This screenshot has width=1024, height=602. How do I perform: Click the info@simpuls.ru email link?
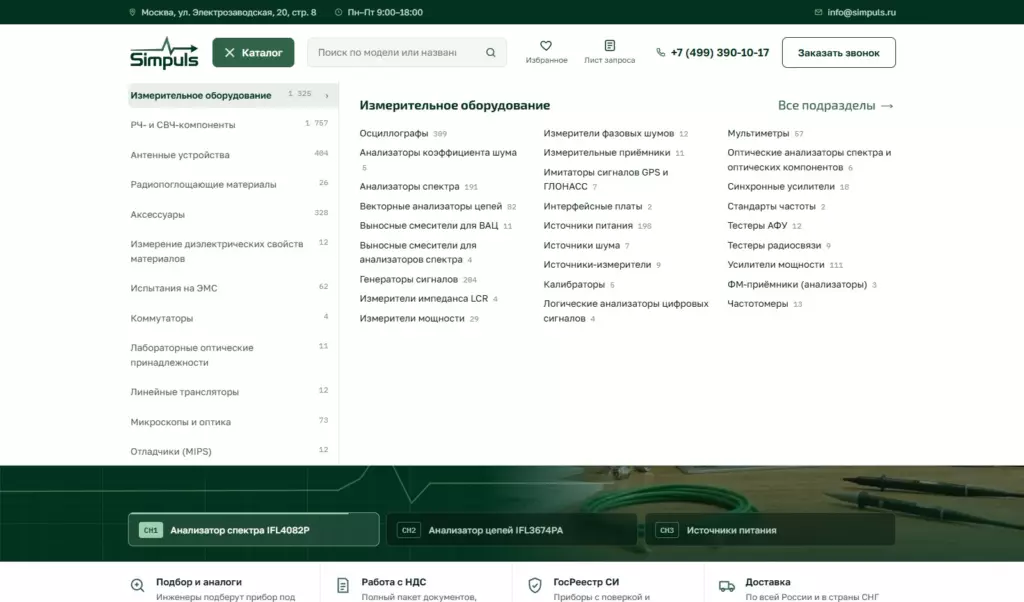click(861, 12)
